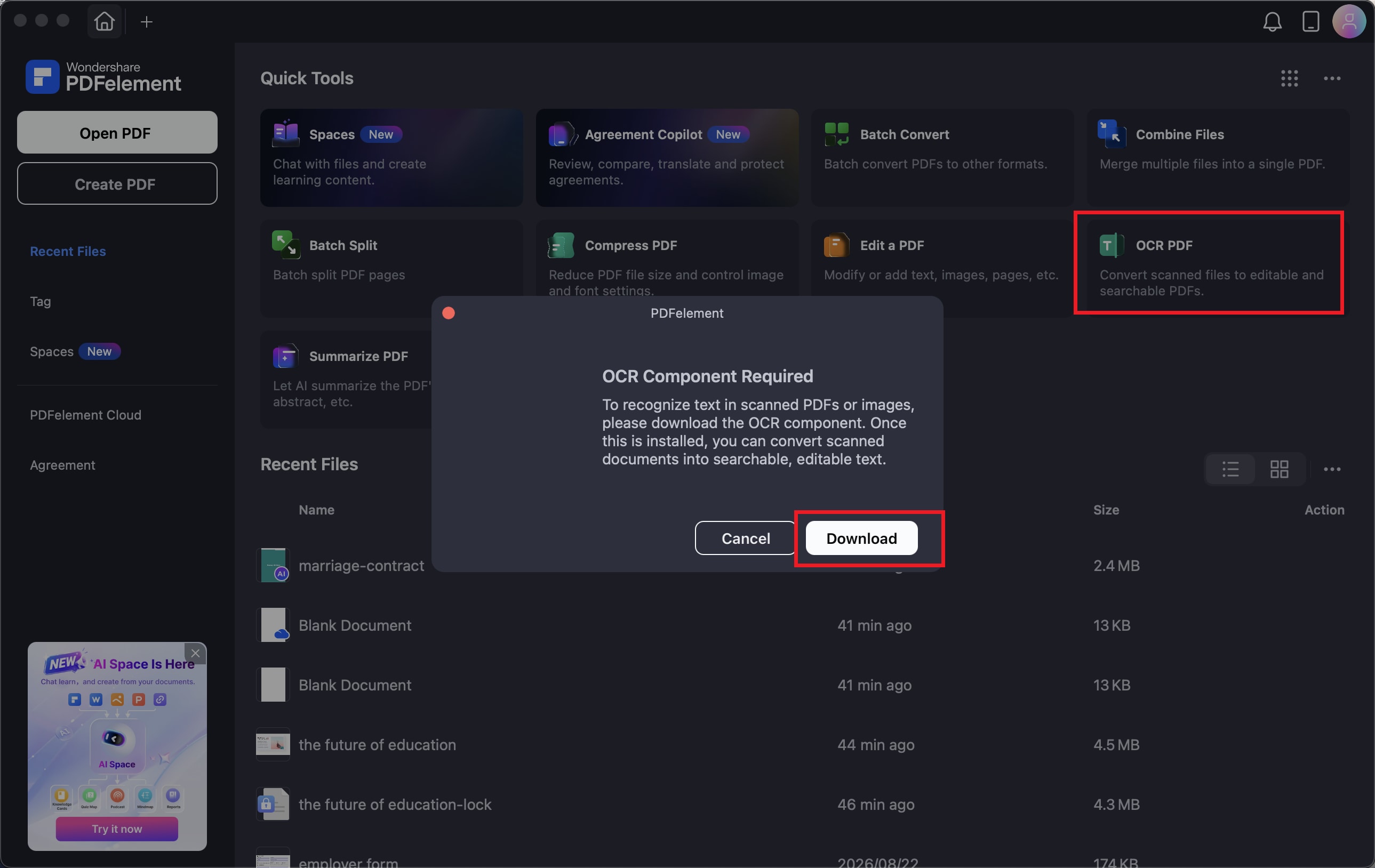The height and width of the screenshot is (868, 1375).
Task: Click the Name column header
Action: click(x=316, y=510)
